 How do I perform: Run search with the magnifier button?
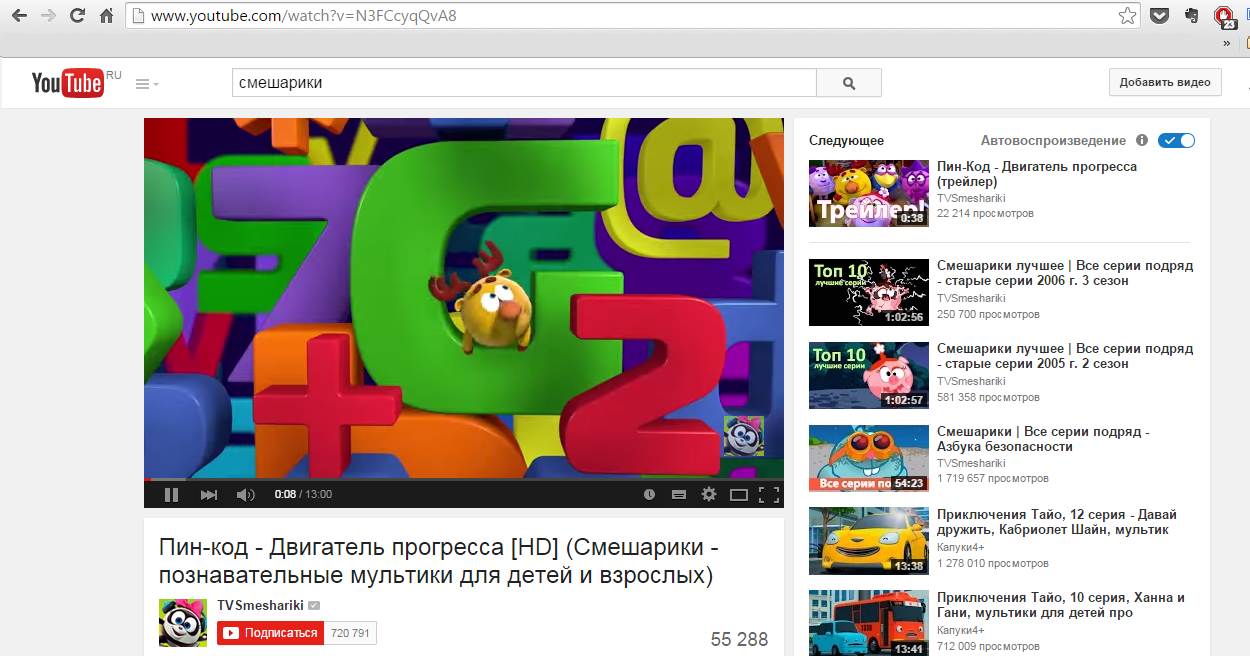click(x=849, y=83)
